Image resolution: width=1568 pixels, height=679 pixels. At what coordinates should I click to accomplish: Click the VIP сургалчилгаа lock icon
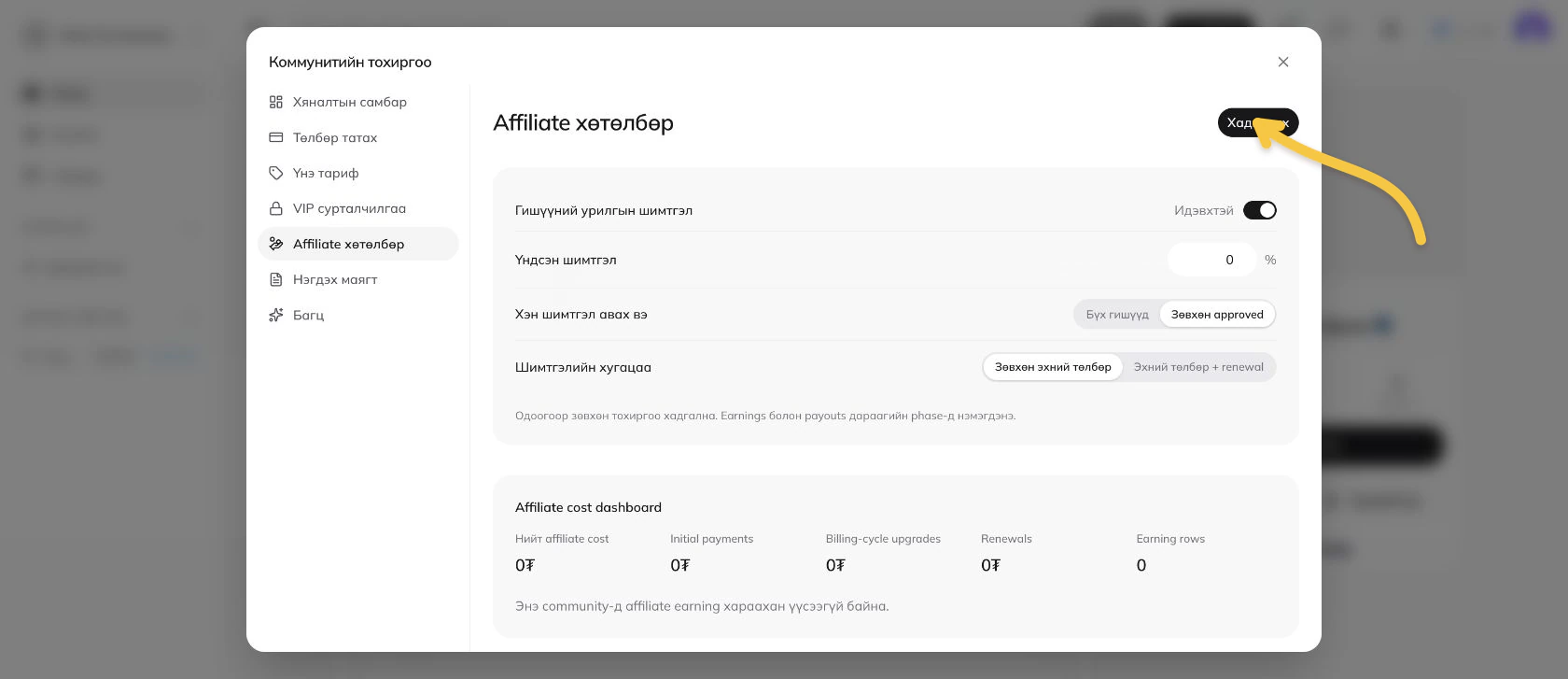(275, 208)
